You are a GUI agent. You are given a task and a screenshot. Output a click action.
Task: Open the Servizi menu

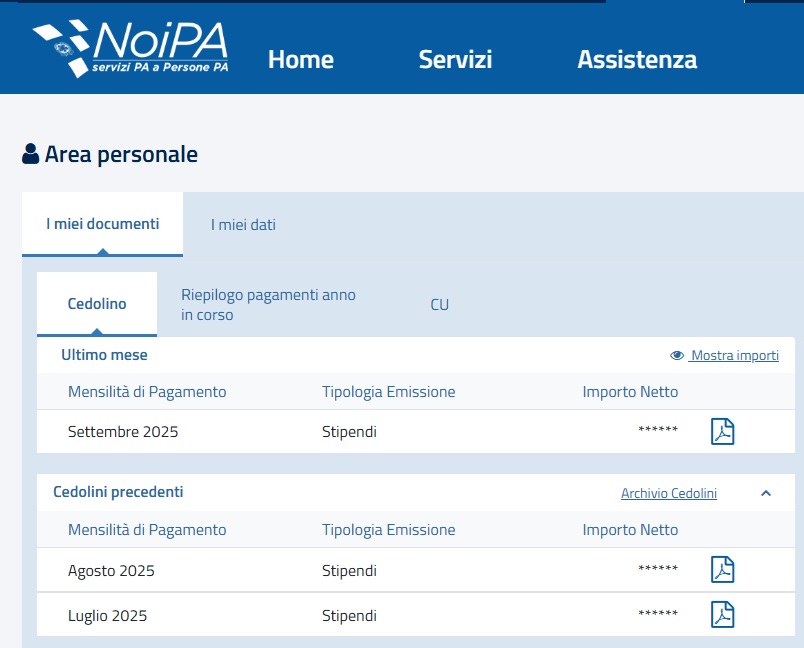455,59
